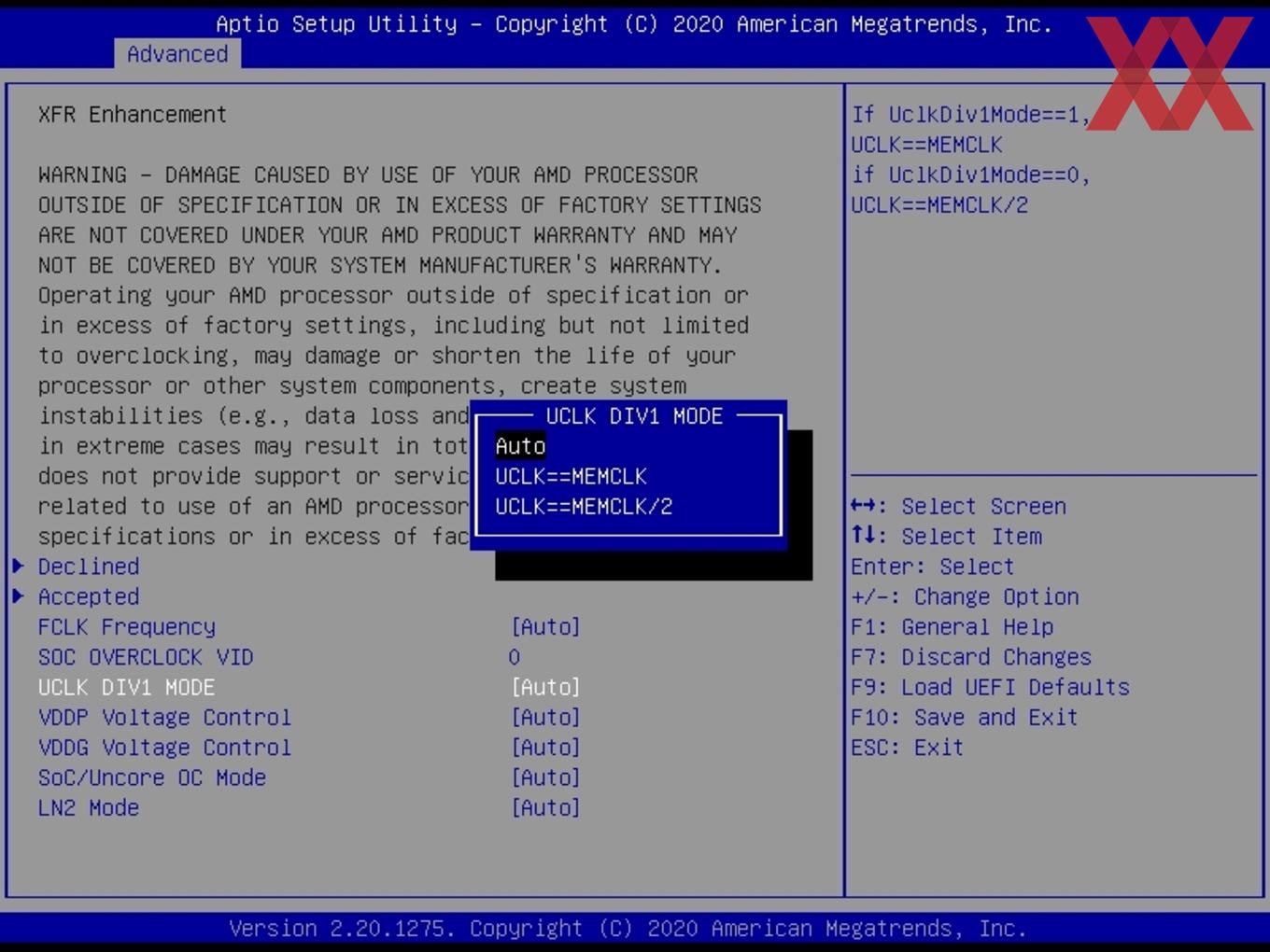Open VDDG Voltage Control [Auto] value
The image size is (1270, 952).
[x=545, y=748]
